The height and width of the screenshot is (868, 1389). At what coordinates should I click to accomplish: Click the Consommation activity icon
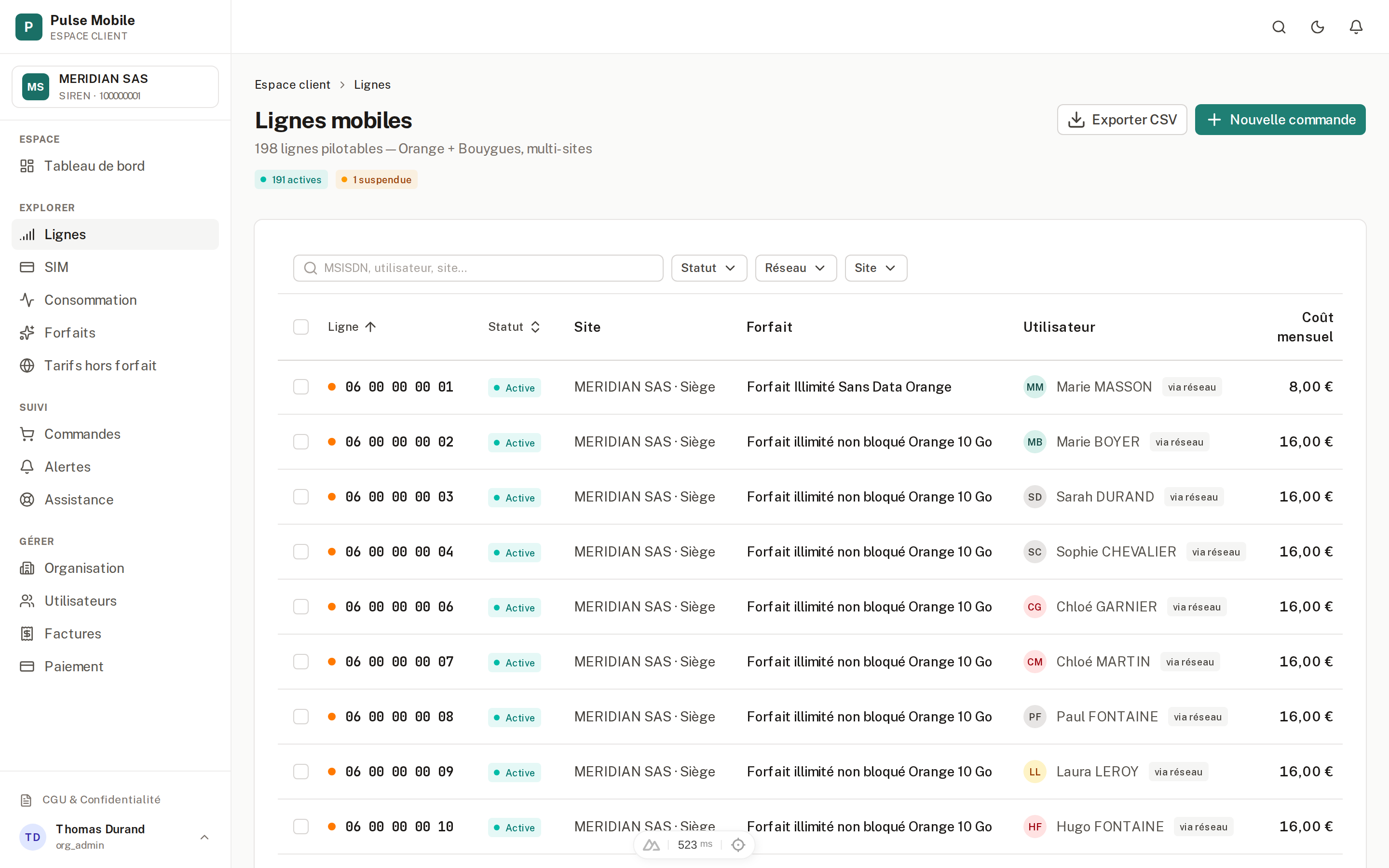pyautogui.click(x=27, y=299)
